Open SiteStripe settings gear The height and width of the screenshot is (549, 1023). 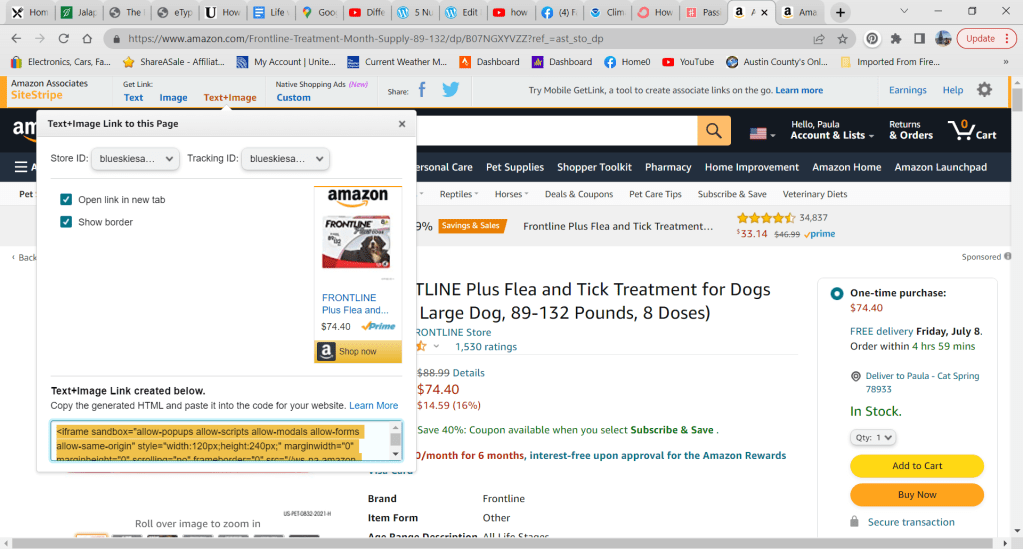(984, 90)
